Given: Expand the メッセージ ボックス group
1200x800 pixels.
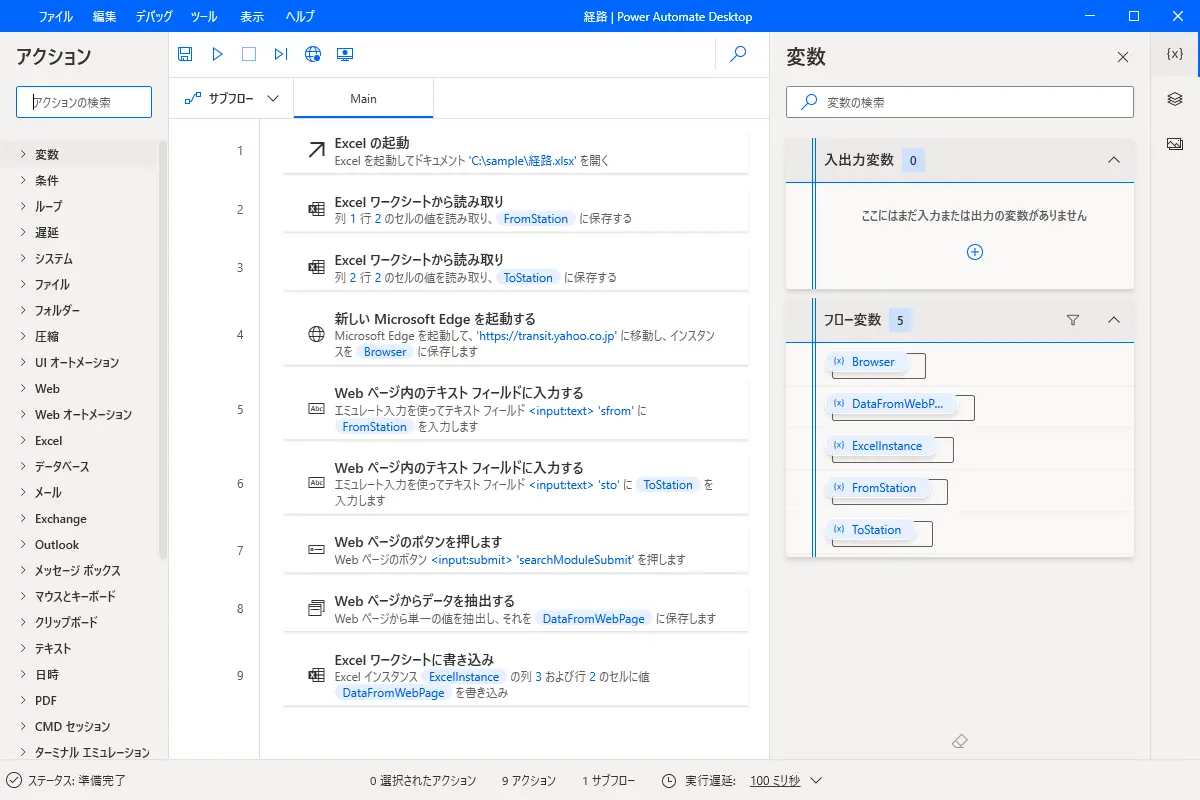Looking at the screenshot, I should click(24, 571).
